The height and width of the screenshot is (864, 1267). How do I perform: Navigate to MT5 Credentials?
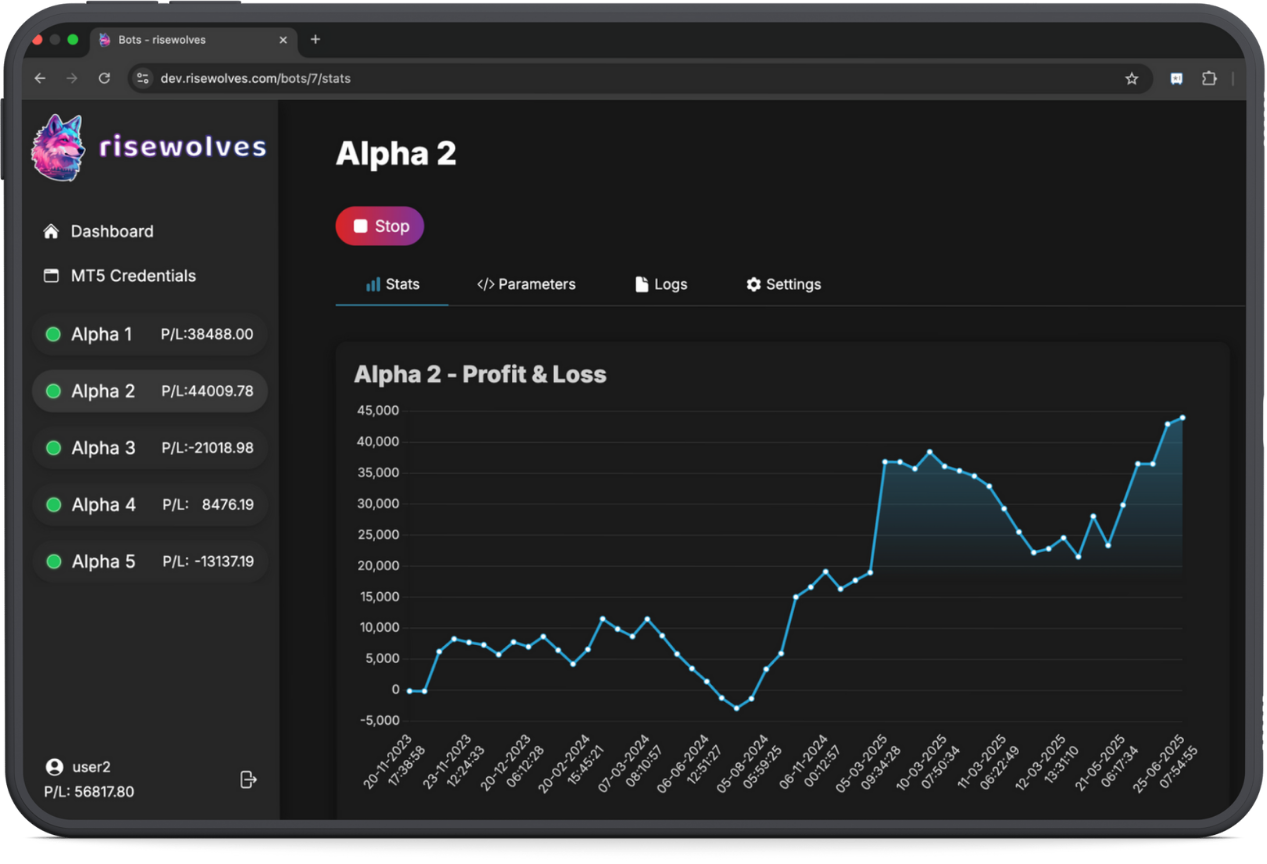point(132,276)
